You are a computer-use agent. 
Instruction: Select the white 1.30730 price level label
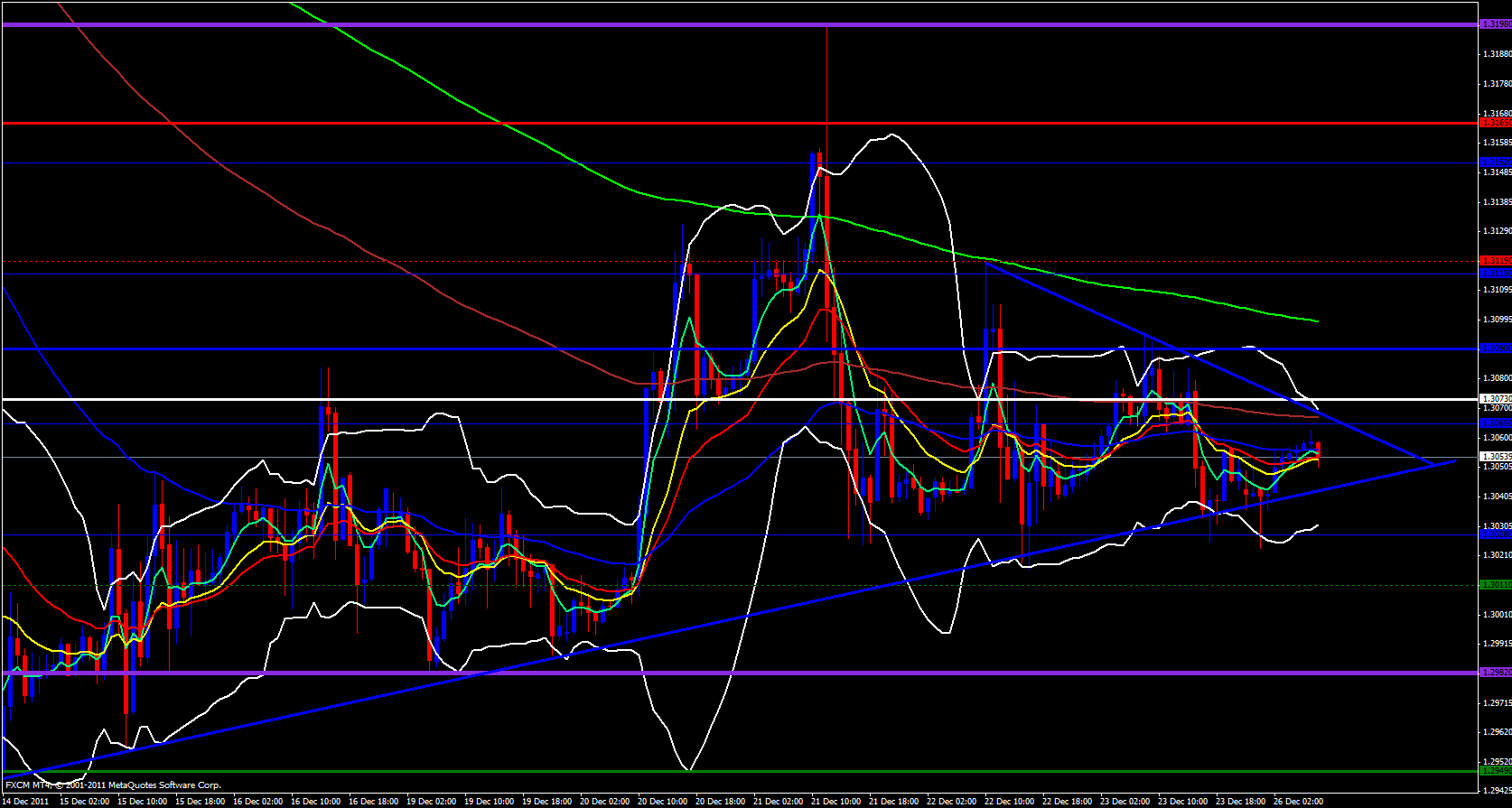coord(1495,398)
